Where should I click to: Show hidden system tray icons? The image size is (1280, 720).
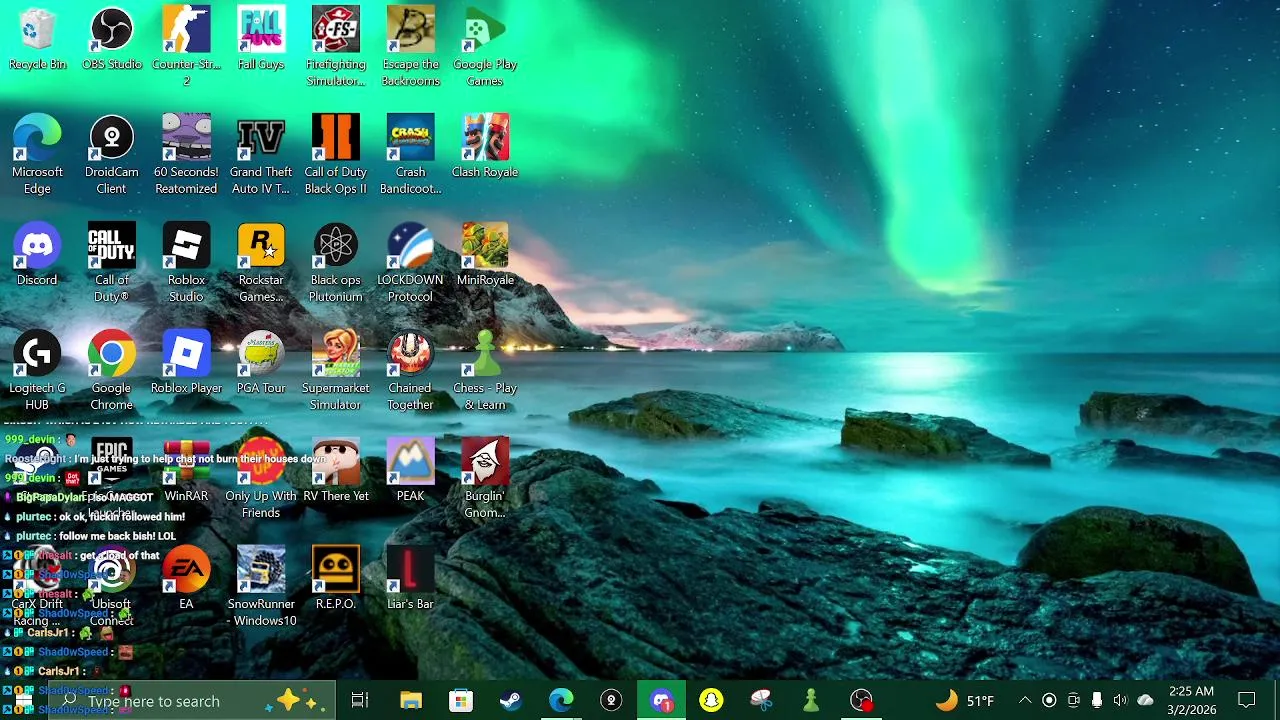point(1025,701)
